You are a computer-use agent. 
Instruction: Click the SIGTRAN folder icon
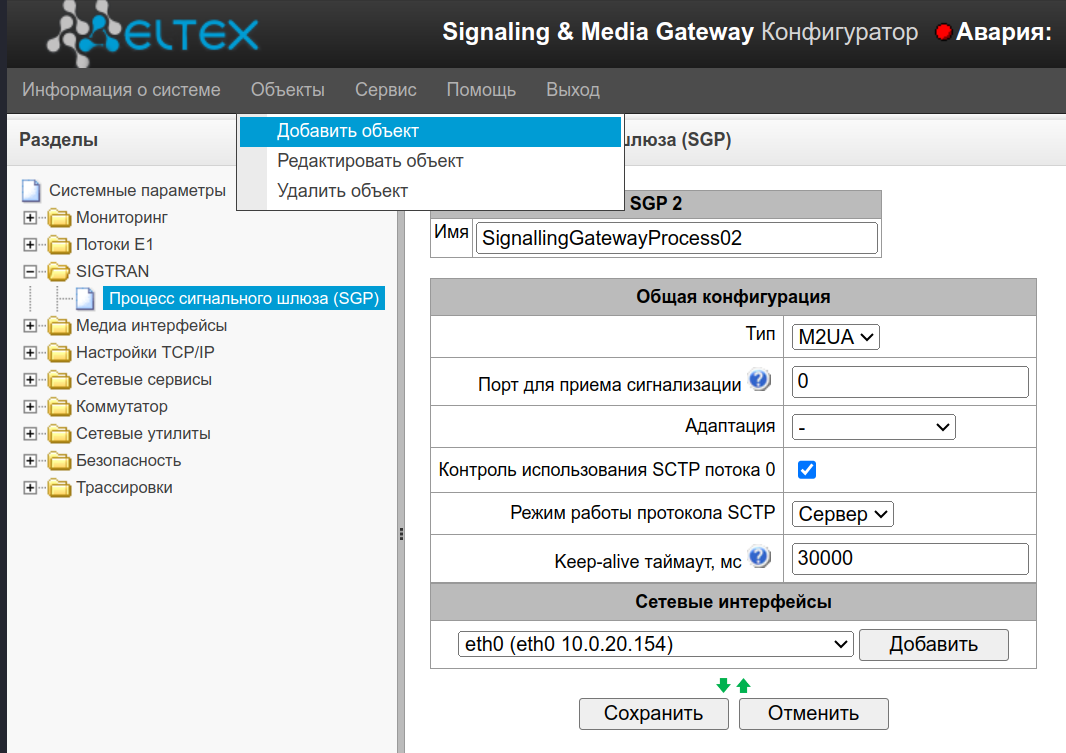(60, 271)
